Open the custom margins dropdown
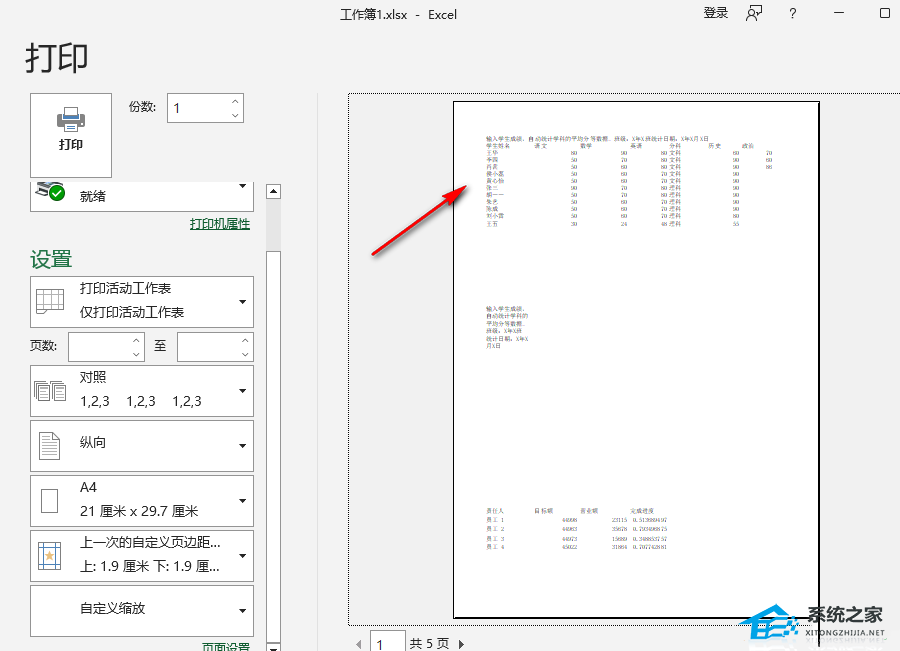Screen dimensions: 900x651 click(x=142, y=556)
